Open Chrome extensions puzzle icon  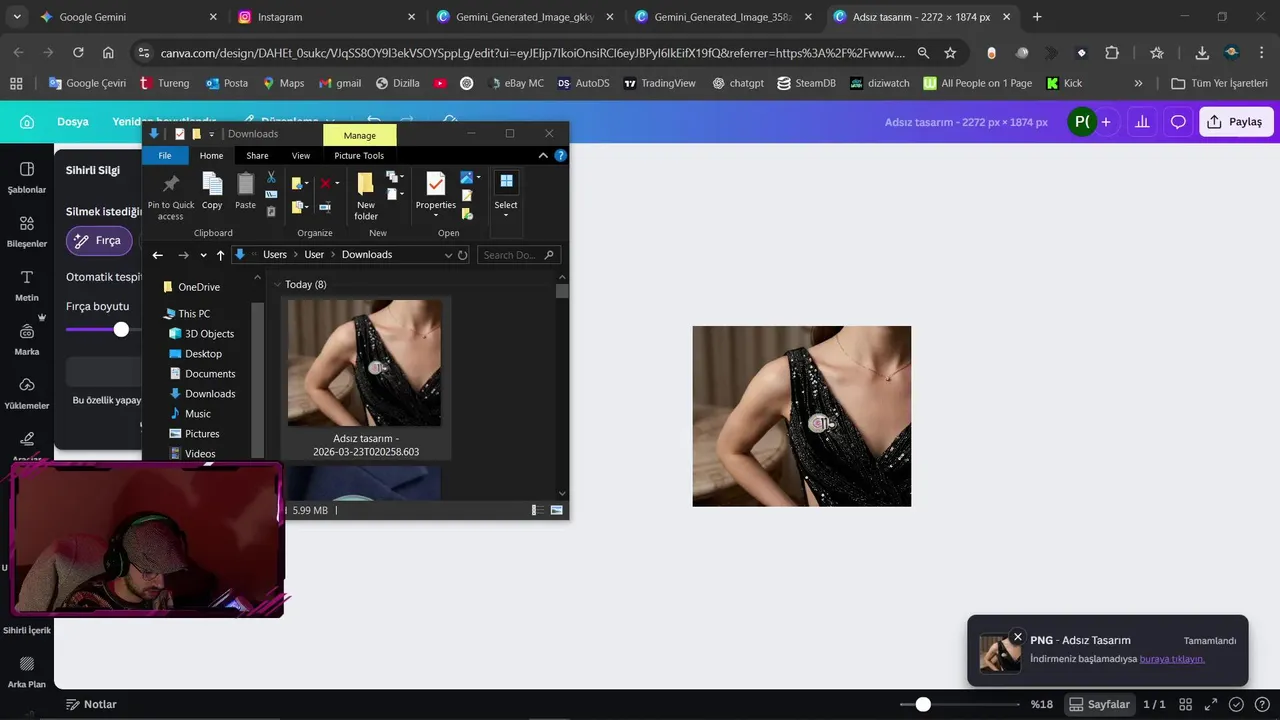click(1112, 53)
